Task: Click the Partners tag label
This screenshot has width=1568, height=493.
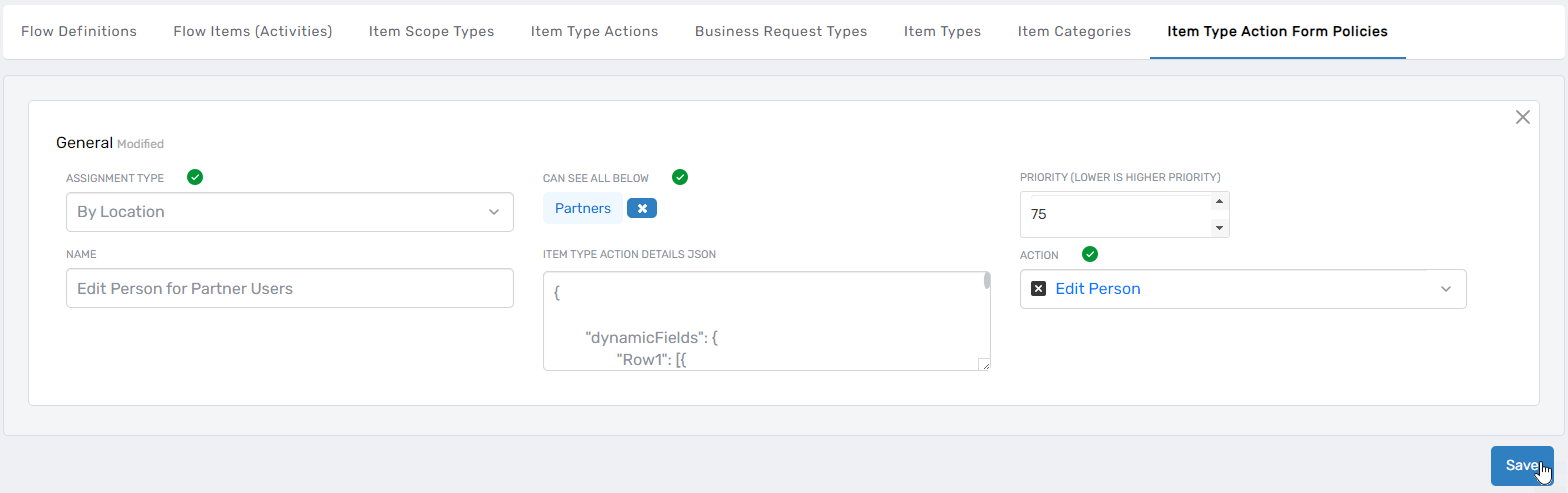Action: coord(583,208)
